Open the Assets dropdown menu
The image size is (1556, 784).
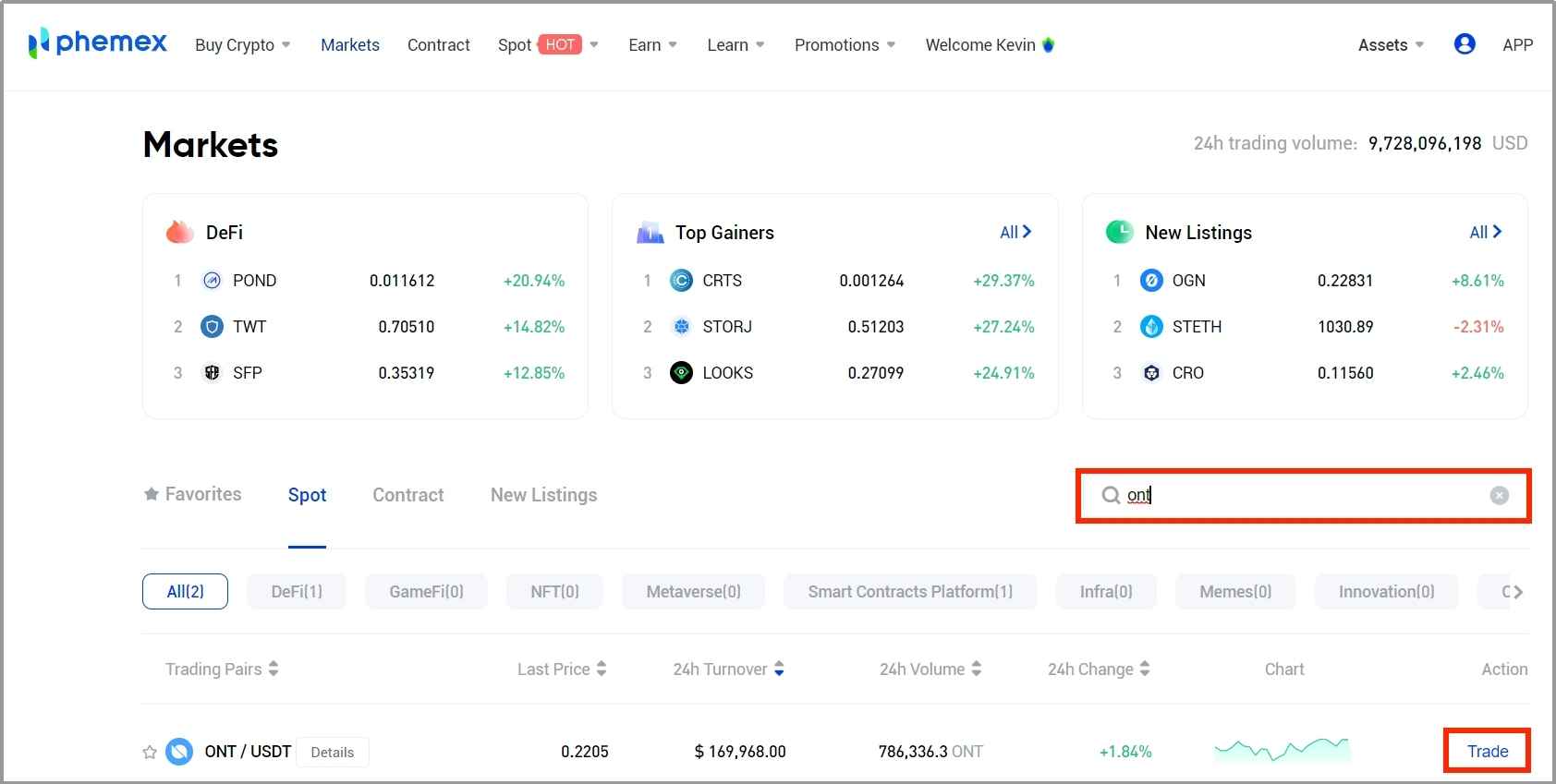pyautogui.click(x=1390, y=45)
